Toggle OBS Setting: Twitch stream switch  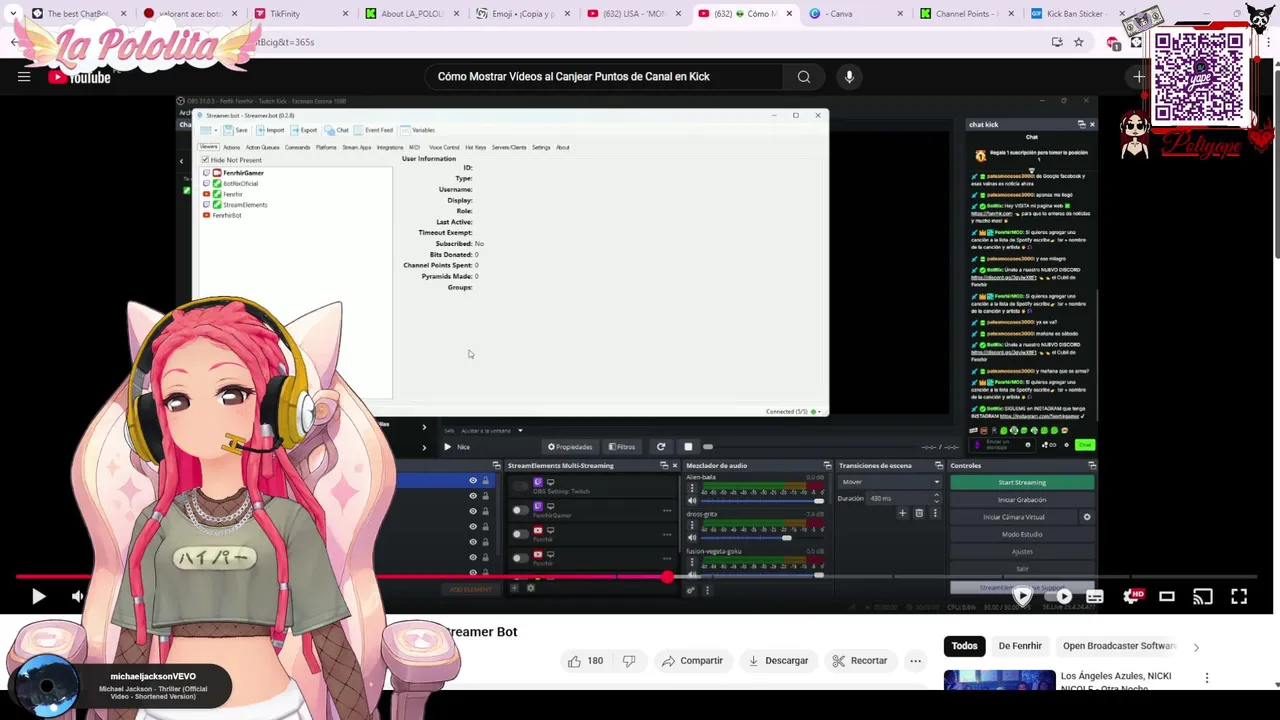coord(519,486)
